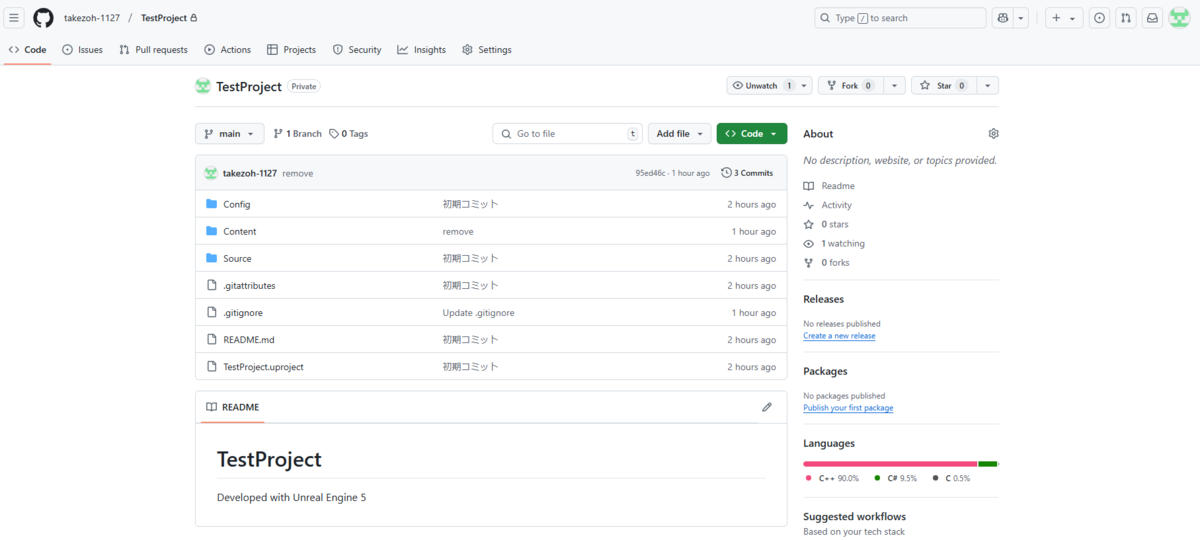This screenshot has height=540, width=1200.
Task: Click the Config folder icon
Action: point(211,204)
